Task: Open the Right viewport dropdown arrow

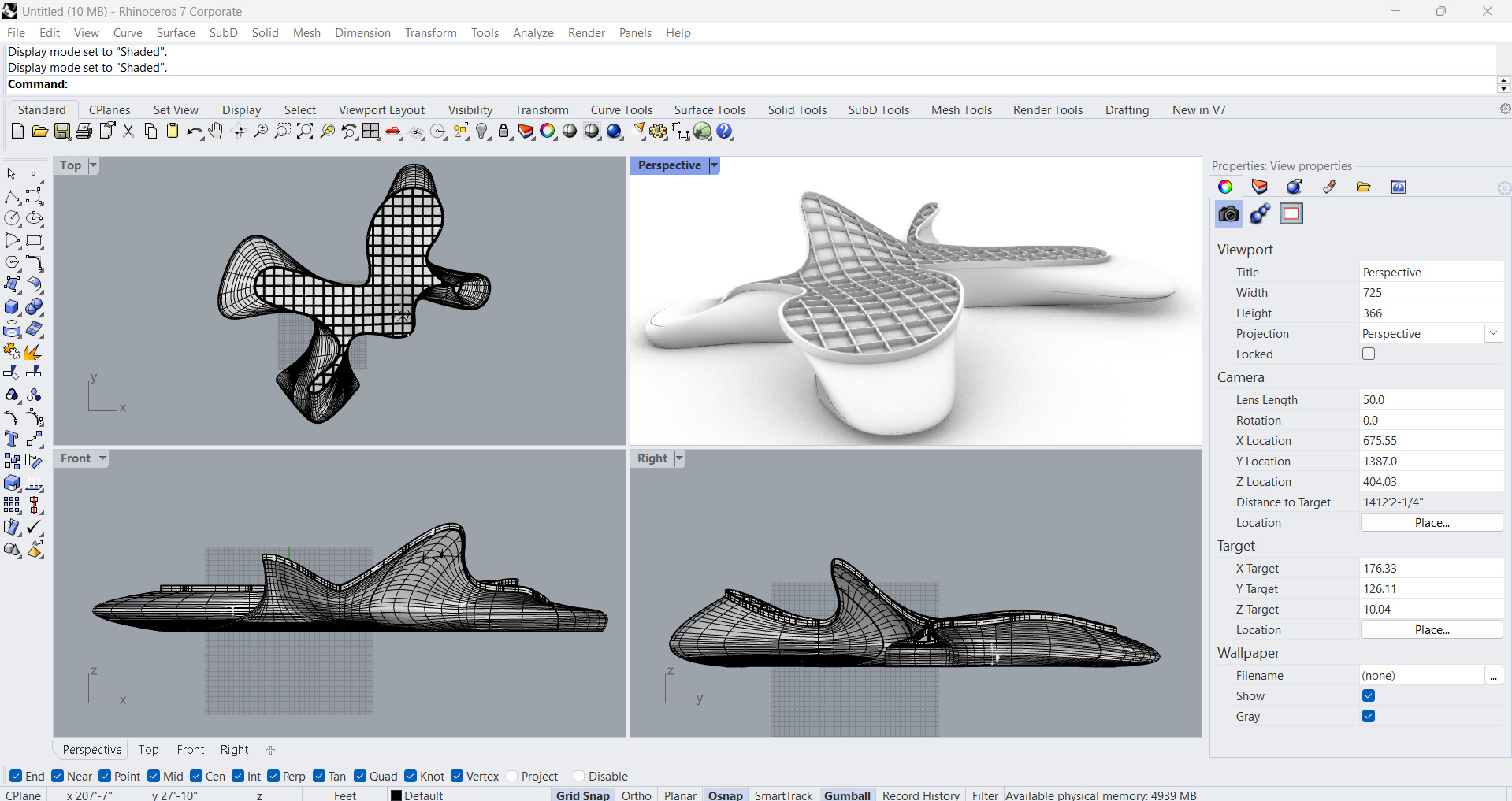Action: [679, 458]
